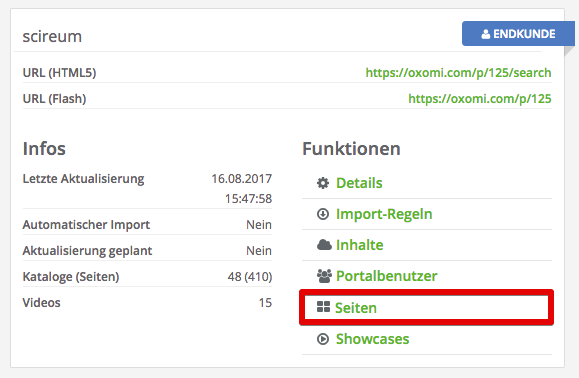Select the scireum card title
This screenshot has height=378, width=579.
click(52, 37)
